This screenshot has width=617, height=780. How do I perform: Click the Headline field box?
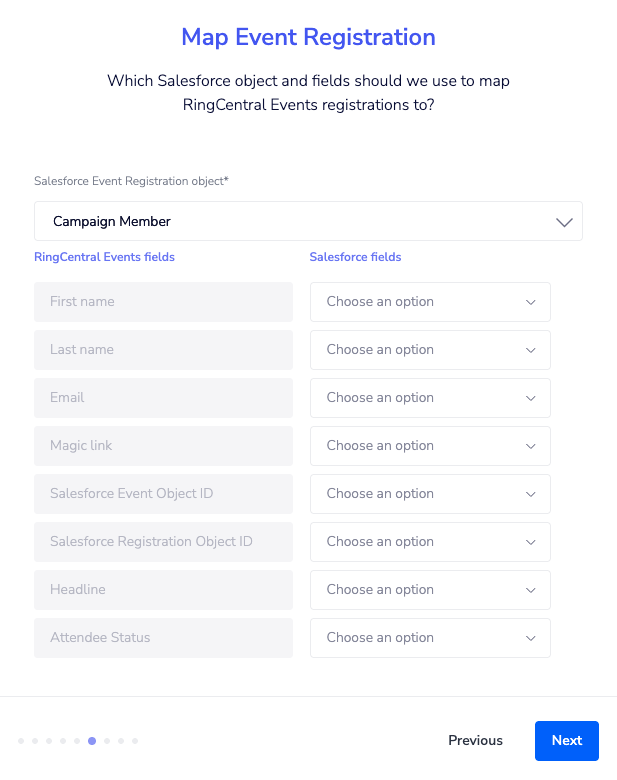163,590
